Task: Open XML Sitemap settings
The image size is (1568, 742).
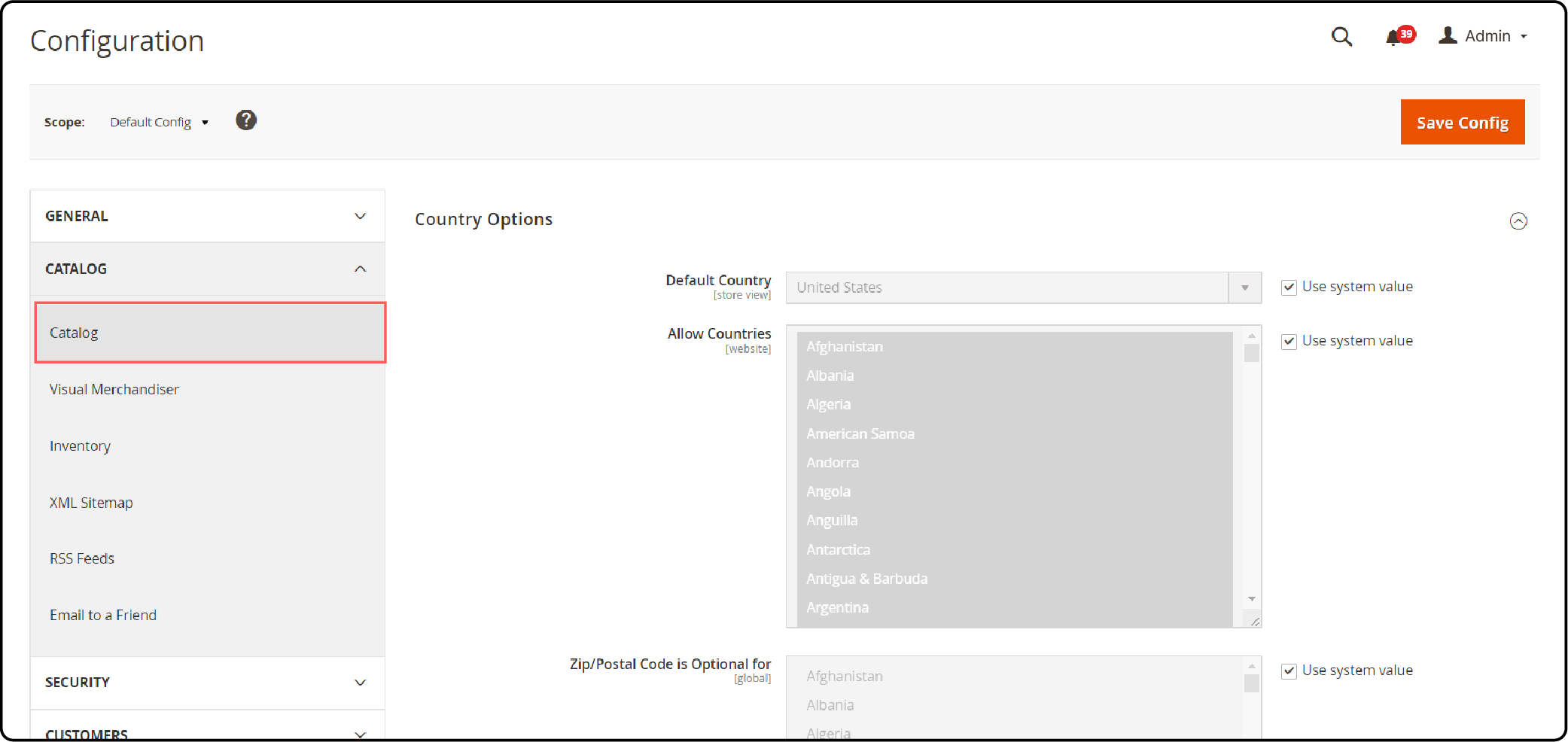Action: (x=91, y=503)
